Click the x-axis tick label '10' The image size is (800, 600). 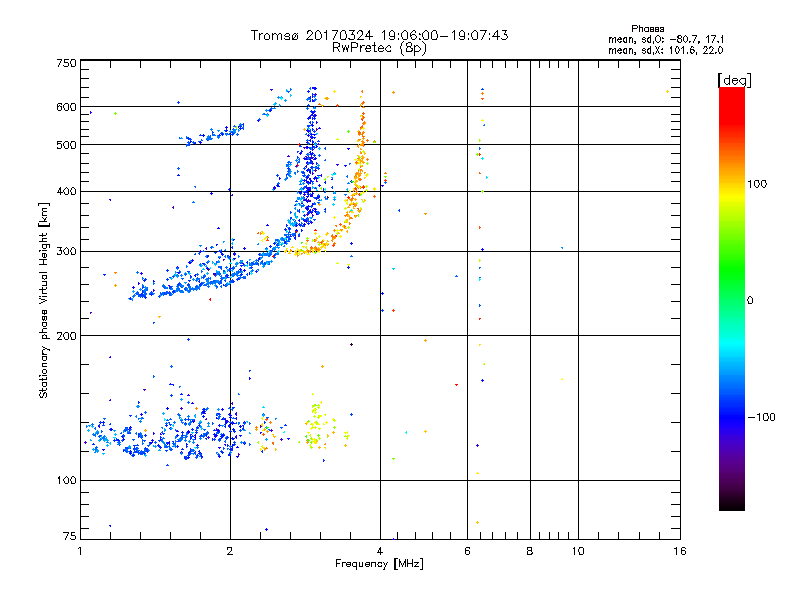pyautogui.click(x=578, y=551)
